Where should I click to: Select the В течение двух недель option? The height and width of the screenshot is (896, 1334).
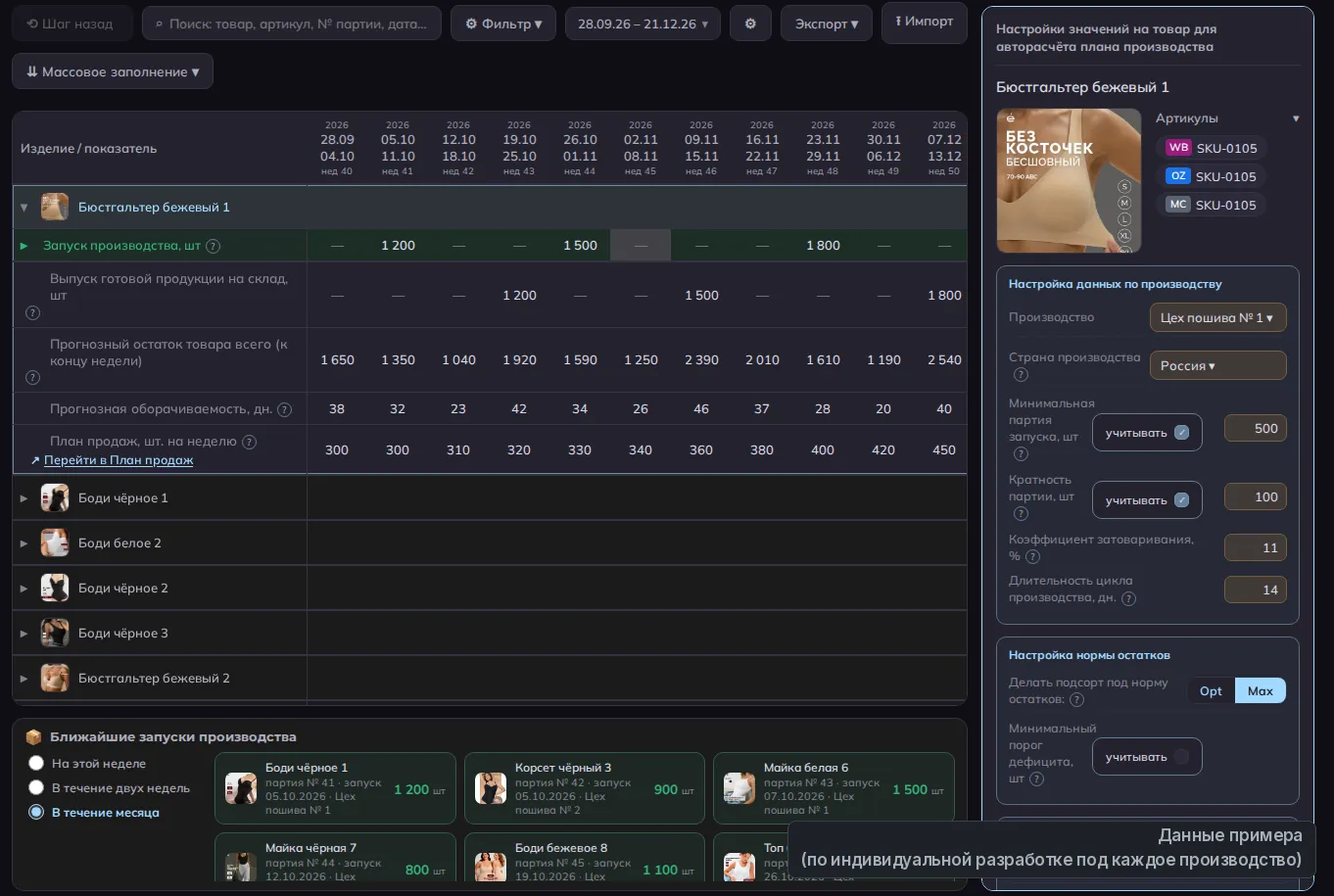coord(36,787)
